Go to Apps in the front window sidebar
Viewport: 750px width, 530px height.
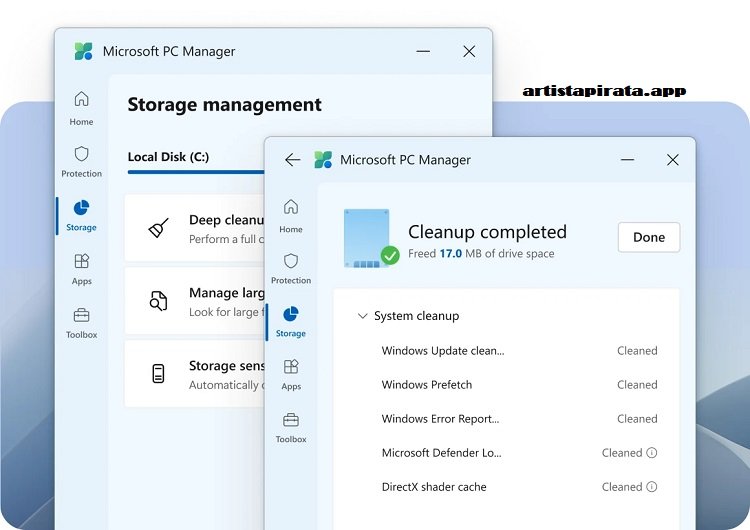pyautogui.click(x=291, y=375)
